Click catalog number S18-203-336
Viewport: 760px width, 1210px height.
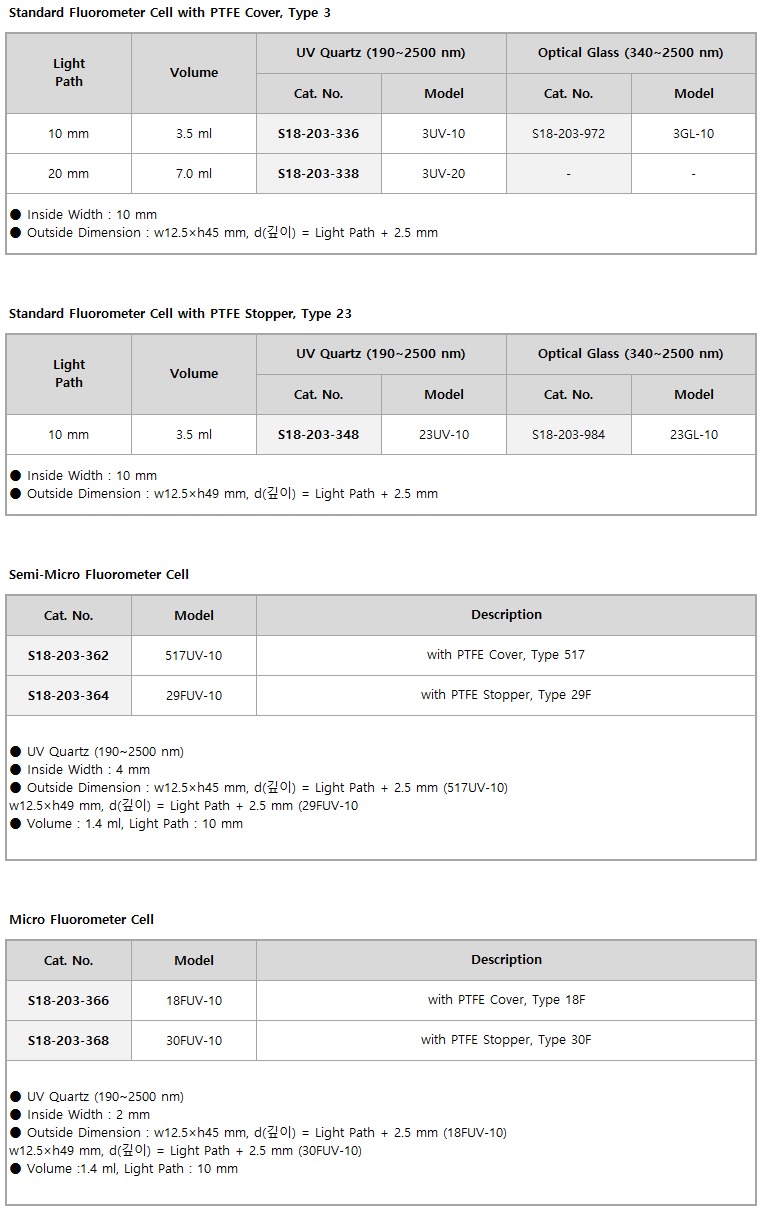318,133
